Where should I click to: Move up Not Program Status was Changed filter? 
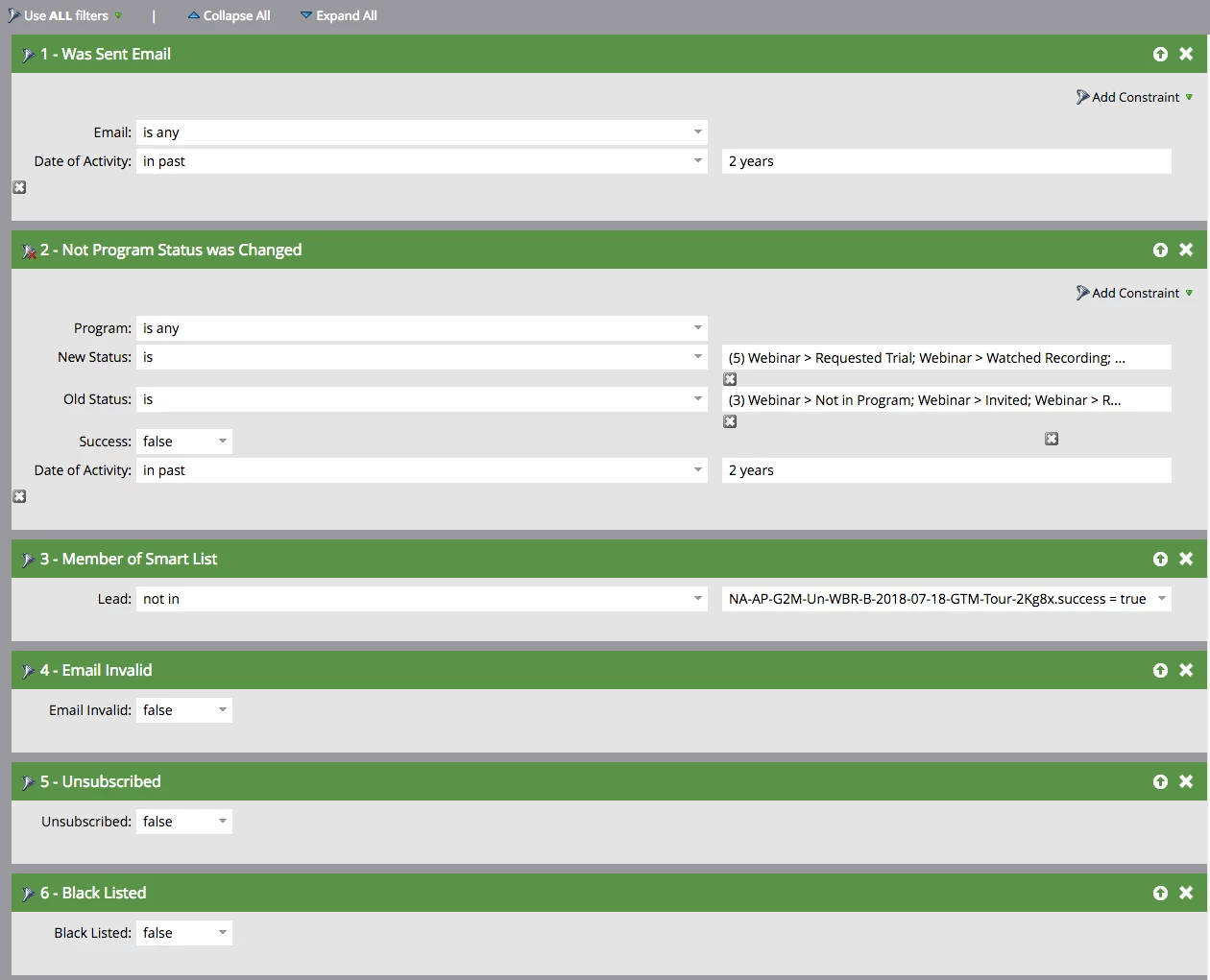pyautogui.click(x=1160, y=250)
